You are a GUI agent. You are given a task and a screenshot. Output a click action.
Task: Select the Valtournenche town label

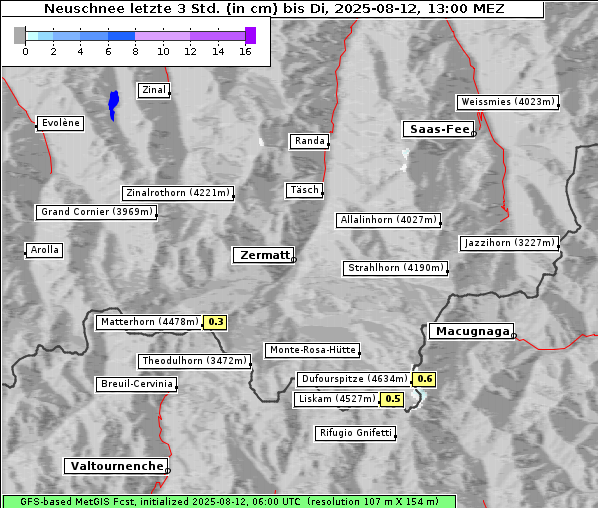coord(116,466)
